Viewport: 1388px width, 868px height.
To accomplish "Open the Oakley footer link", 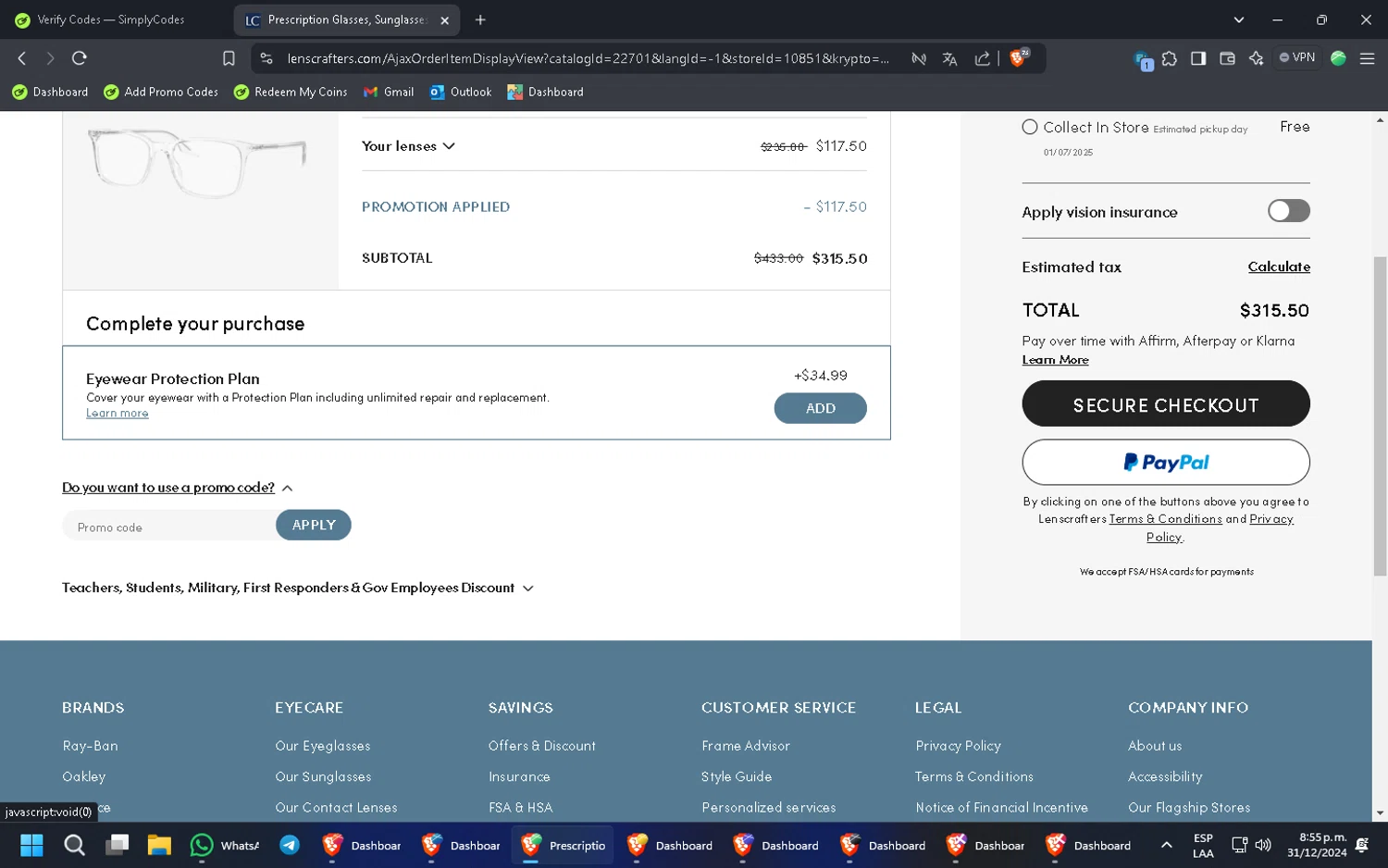I will coord(83,776).
